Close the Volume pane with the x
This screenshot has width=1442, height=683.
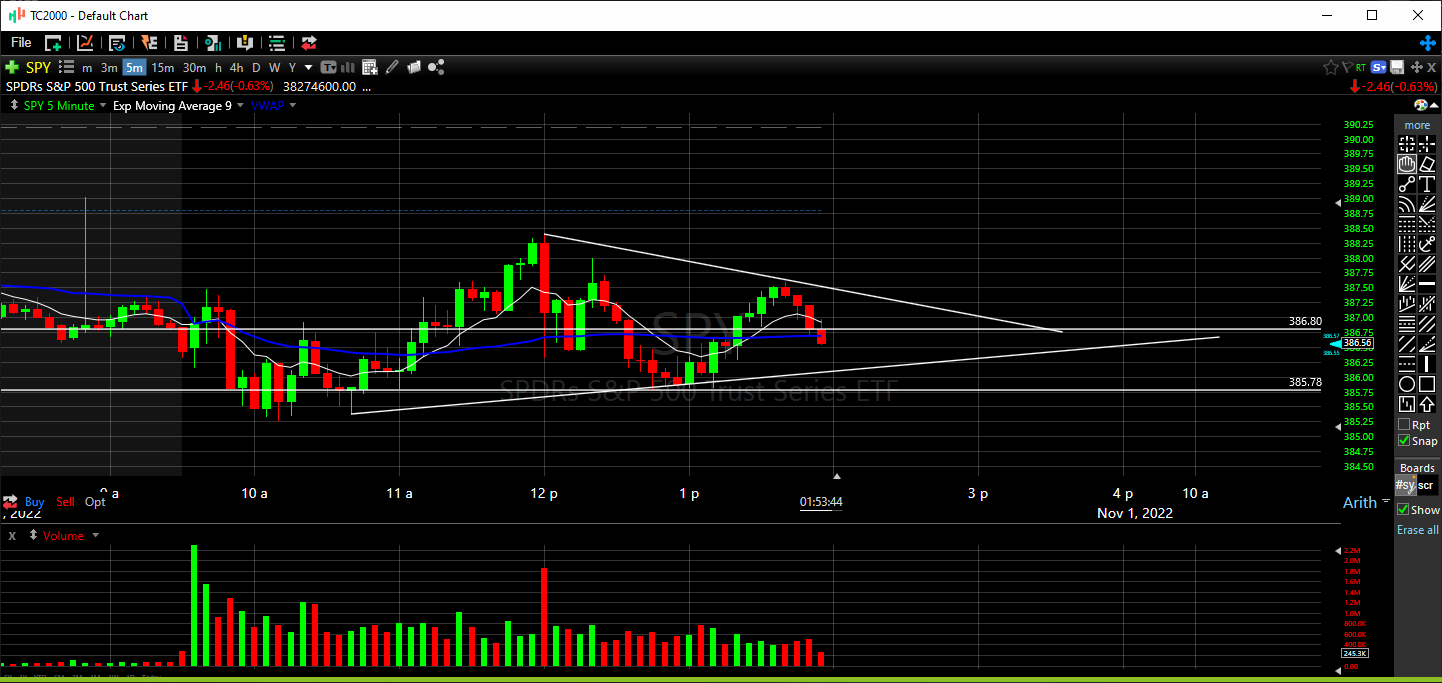(12, 536)
